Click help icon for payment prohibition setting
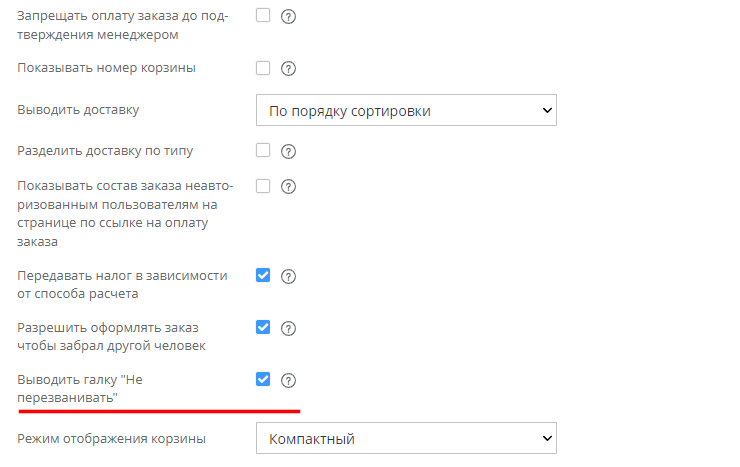740x467 pixels. 289,17
